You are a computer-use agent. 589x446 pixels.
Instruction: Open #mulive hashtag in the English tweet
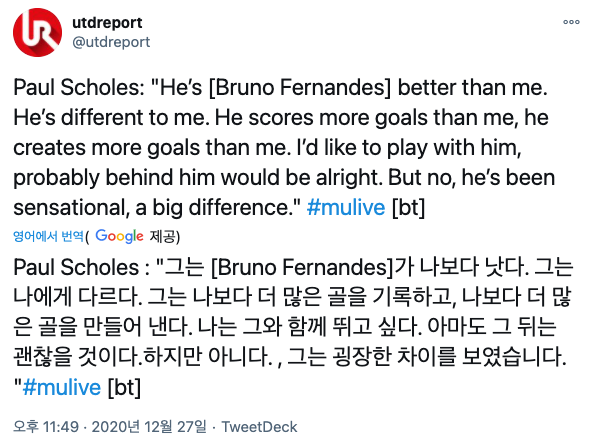click(346, 207)
